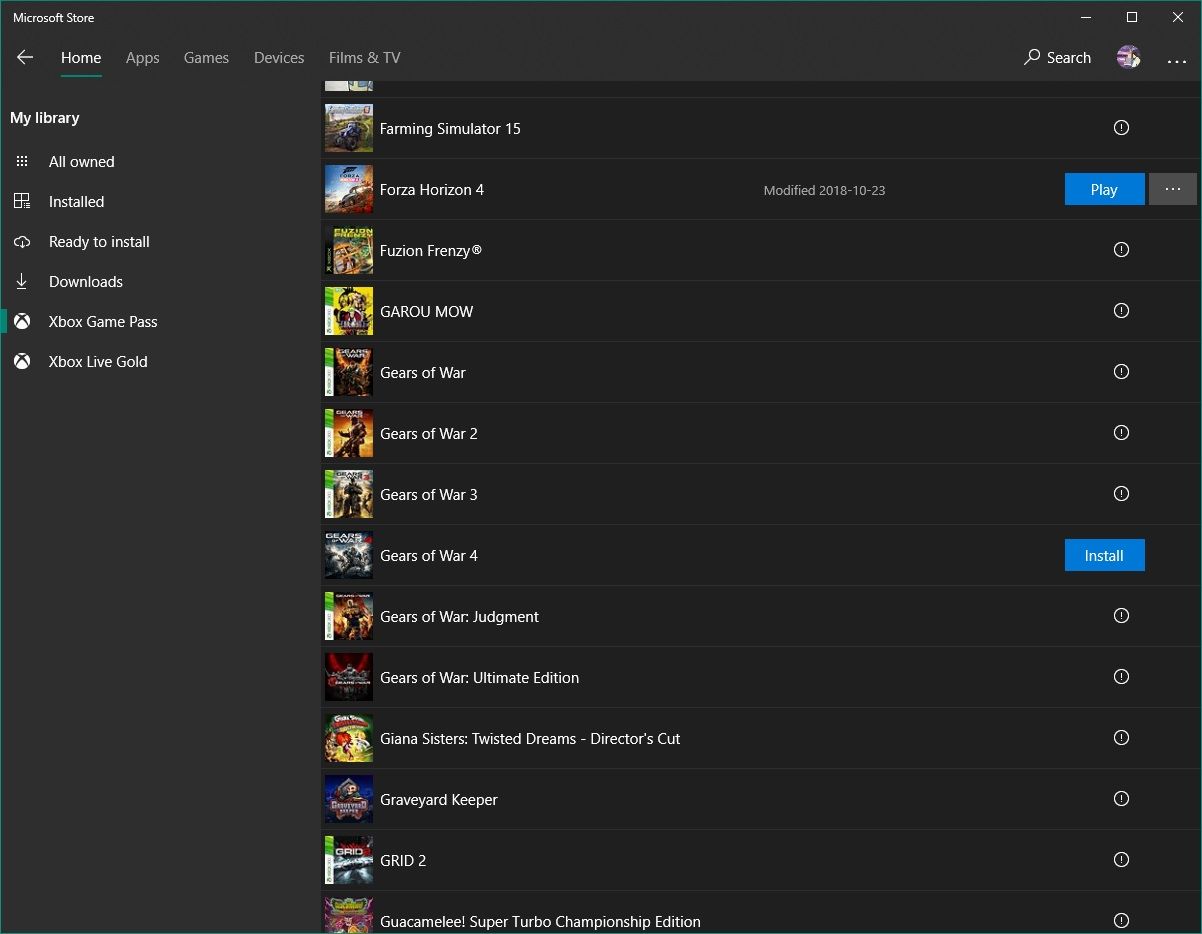Go back using the back arrow
The width and height of the screenshot is (1202, 934).
coord(25,58)
